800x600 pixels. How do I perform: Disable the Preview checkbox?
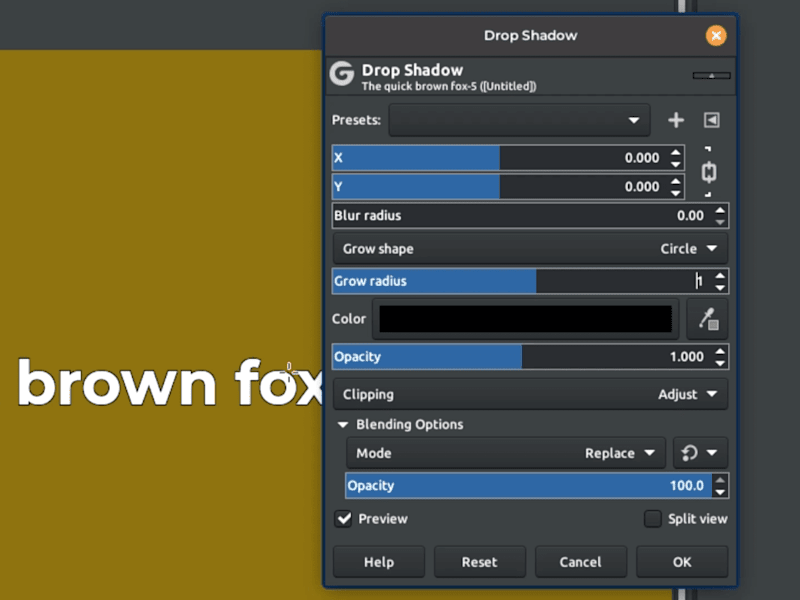344,519
